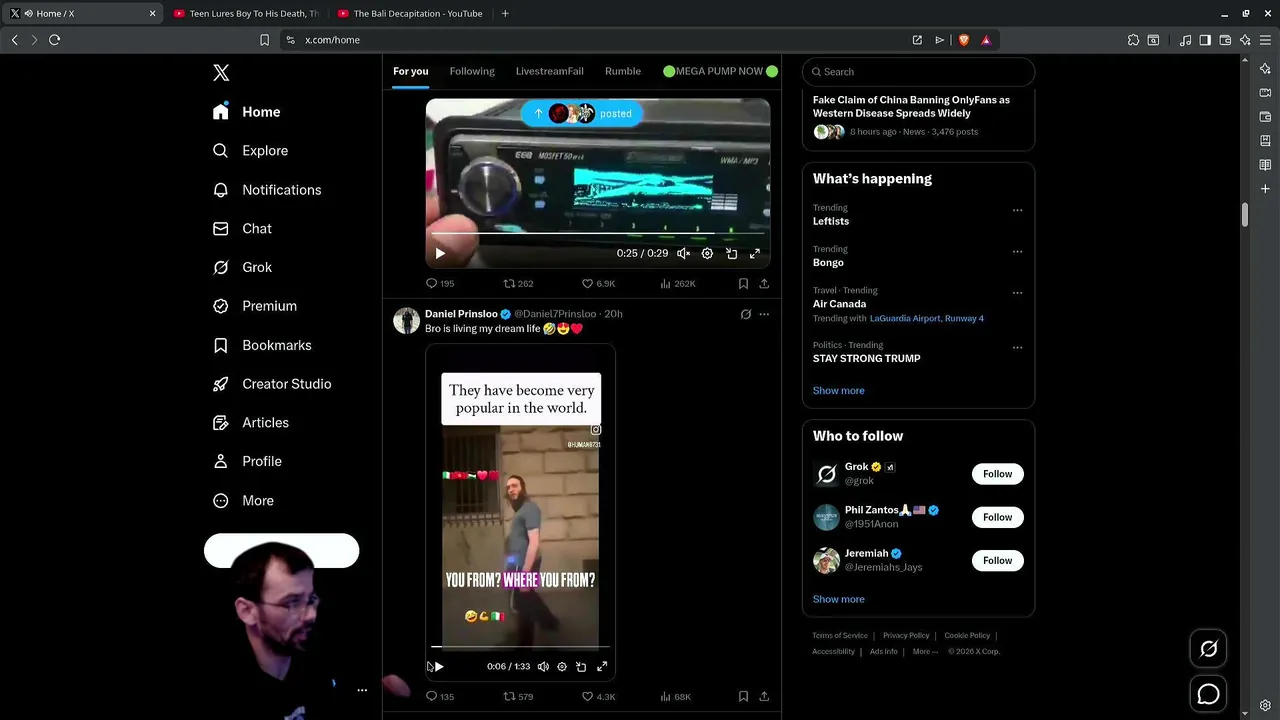Fullscreen the car stereo video
This screenshot has height=720, width=1280.
755,254
